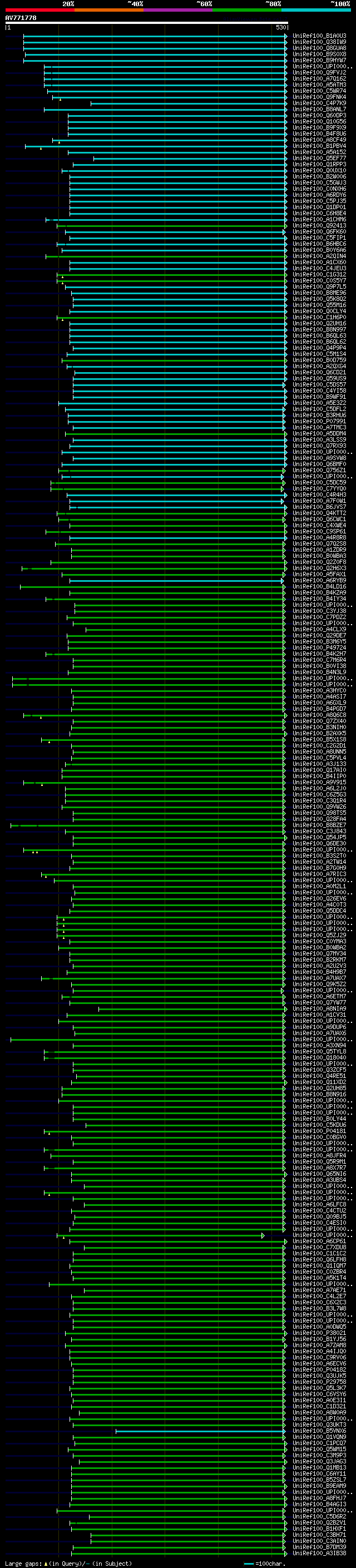
Task: Click the UniRef100_Q26EV6 label
Action: click(319, 898)
